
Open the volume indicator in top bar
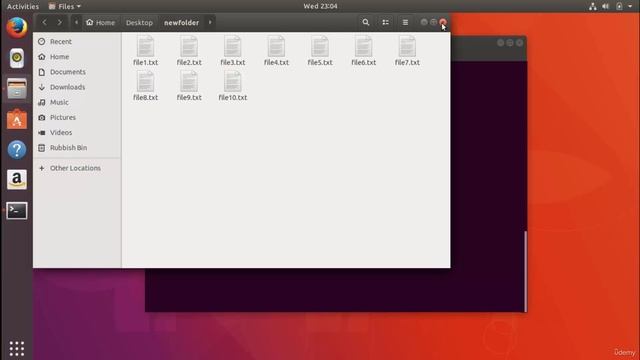pyautogui.click(x=606, y=6)
